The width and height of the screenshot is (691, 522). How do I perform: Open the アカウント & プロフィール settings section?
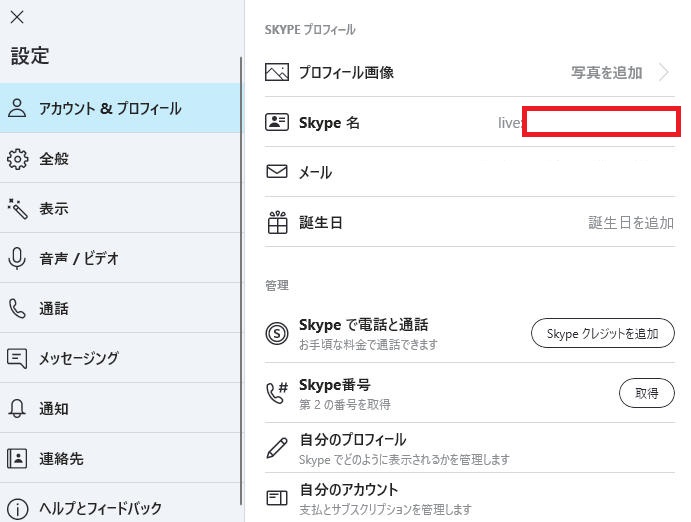click(120, 108)
